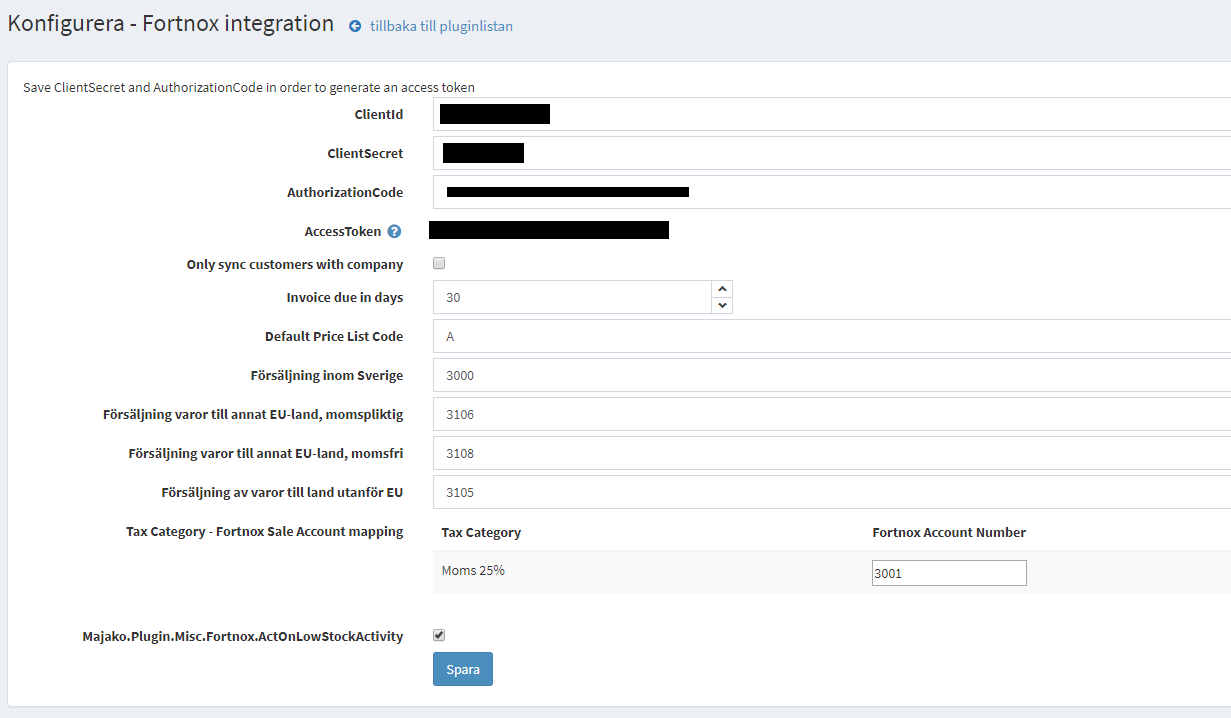Screen dimensions: 1231x718
Task: Click the Default Price List Code field
Action: coord(832,336)
